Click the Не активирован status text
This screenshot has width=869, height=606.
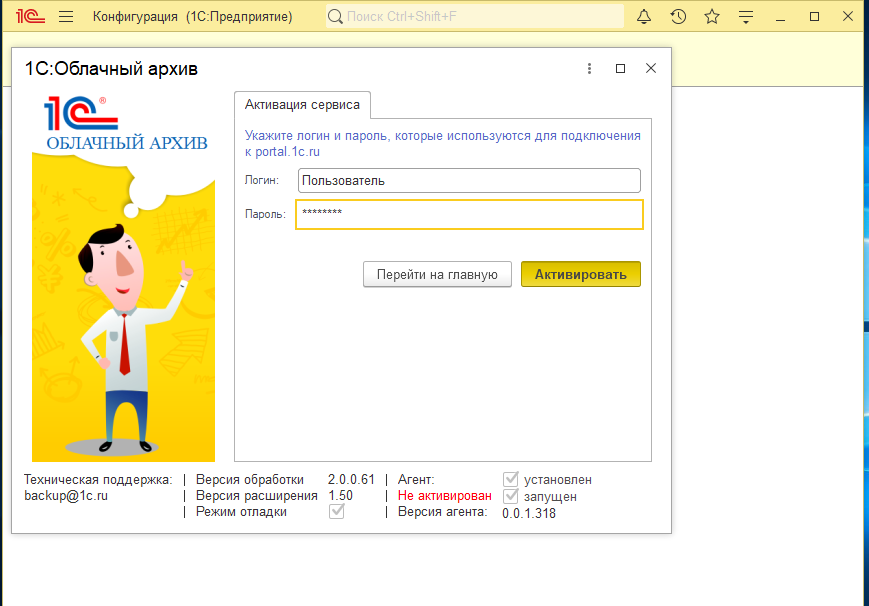444,496
